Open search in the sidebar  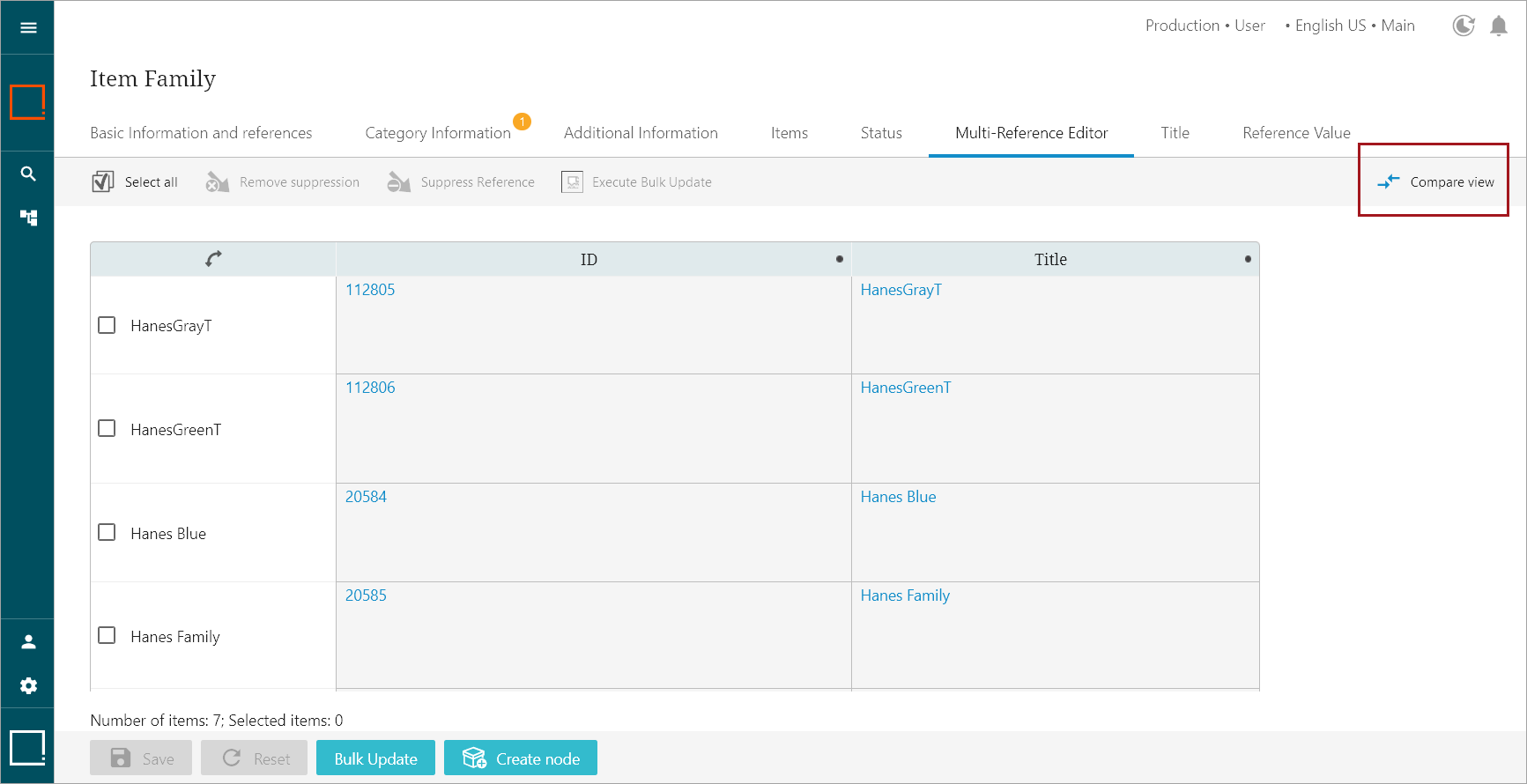click(x=28, y=174)
